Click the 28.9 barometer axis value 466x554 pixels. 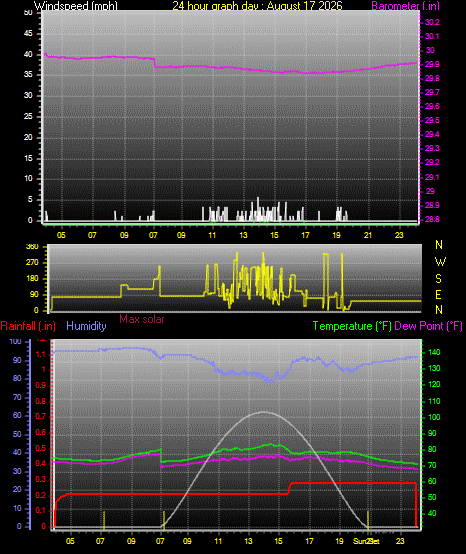432,205
